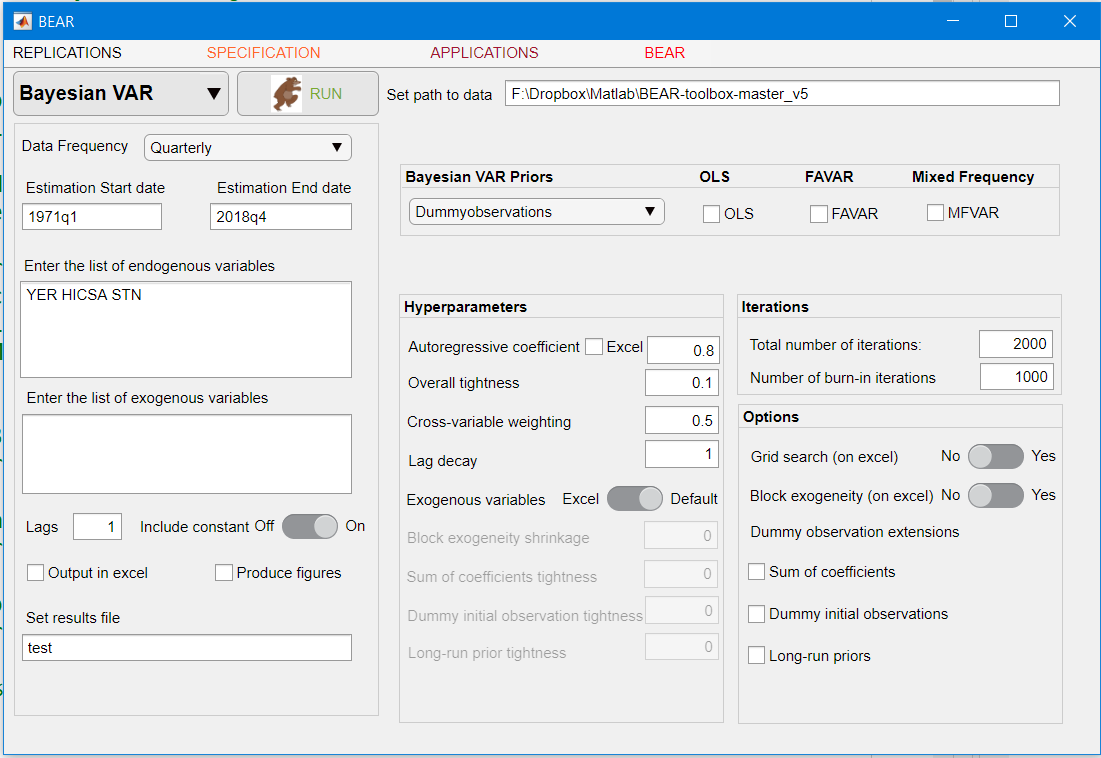Viewport: 1101px width, 758px height.
Task: Click the Estimation Start date field
Action: (x=92, y=216)
